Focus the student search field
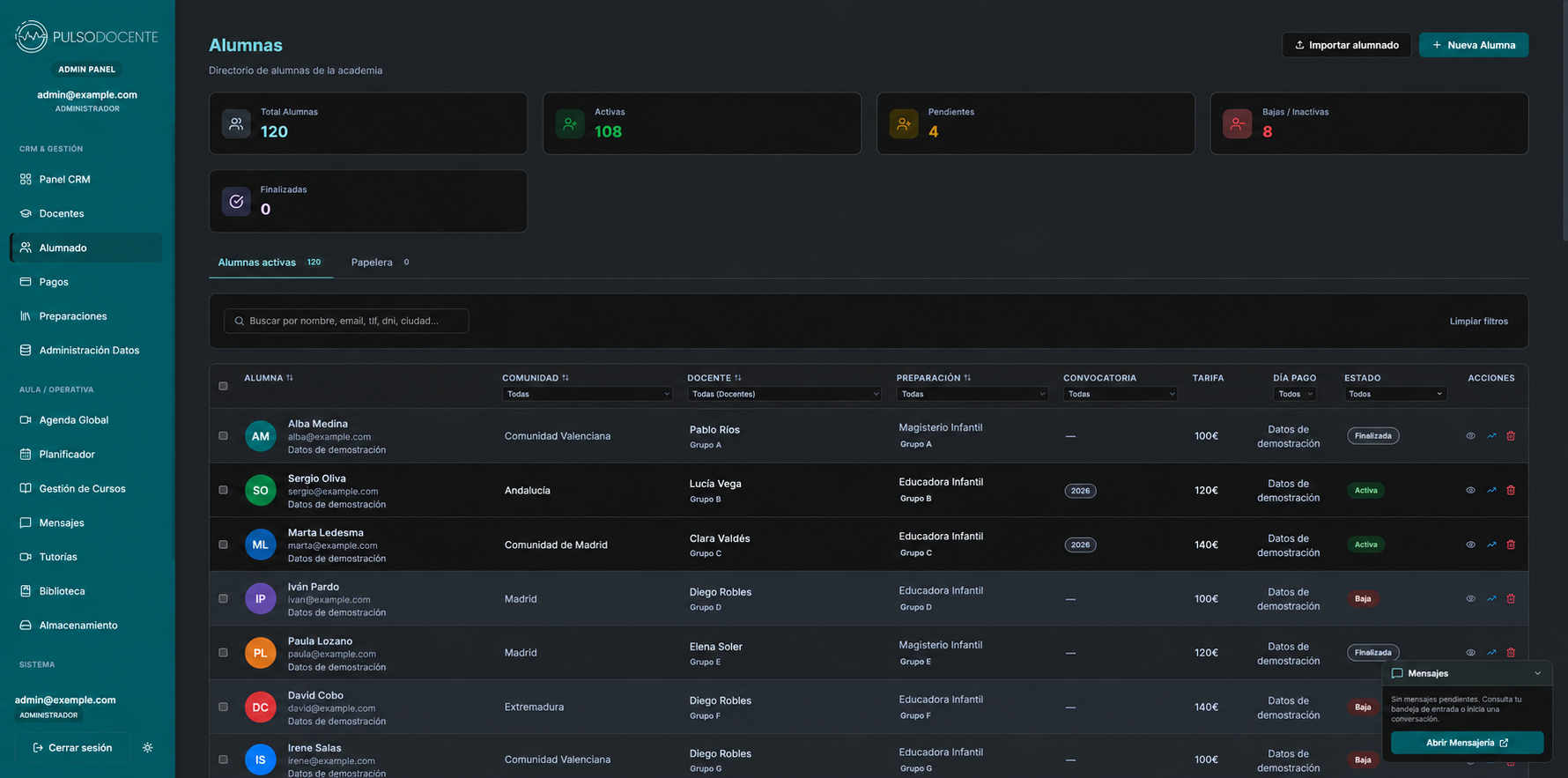 tap(346, 321)
